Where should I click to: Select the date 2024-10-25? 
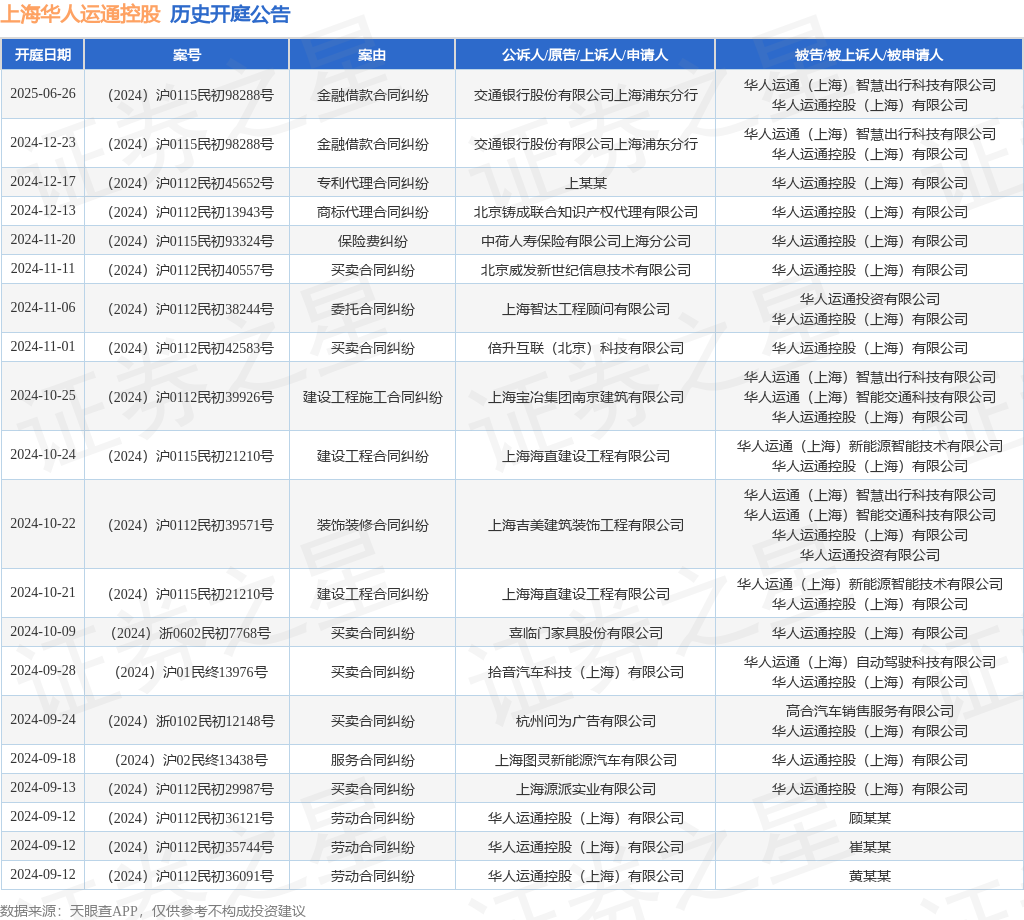coord(43,396)
